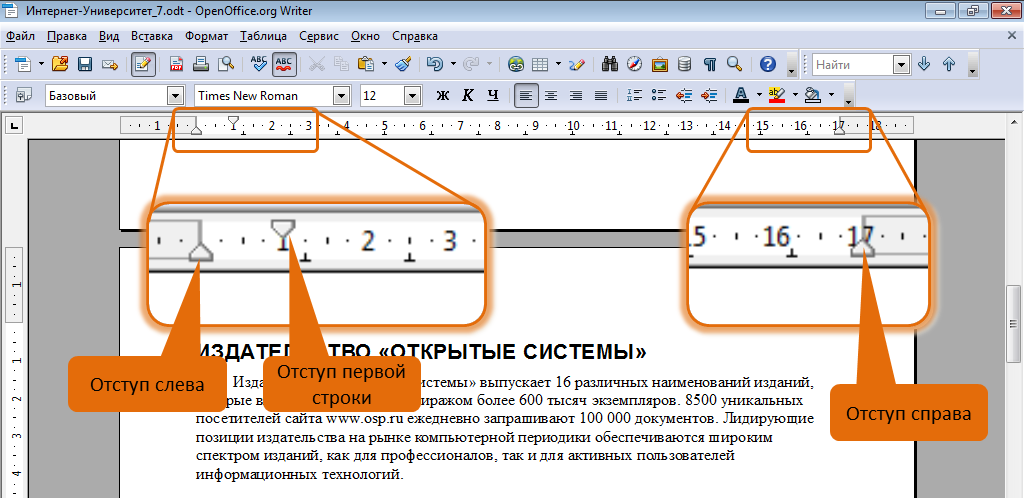Set Align Left paragraph alignment
The image size is (1024, 498).
[526, 96]
